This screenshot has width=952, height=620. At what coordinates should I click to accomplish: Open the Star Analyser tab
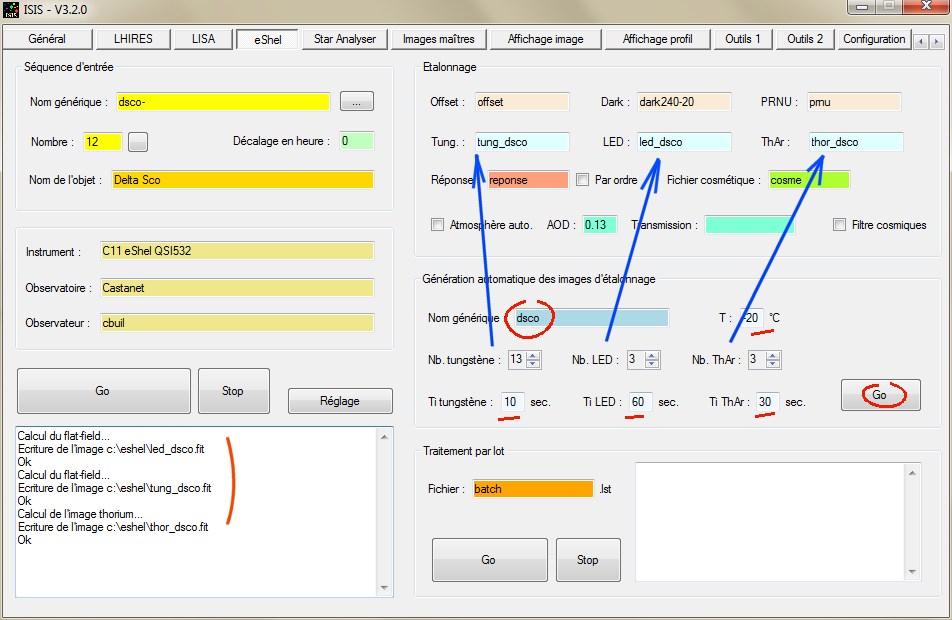pos(344,39)
